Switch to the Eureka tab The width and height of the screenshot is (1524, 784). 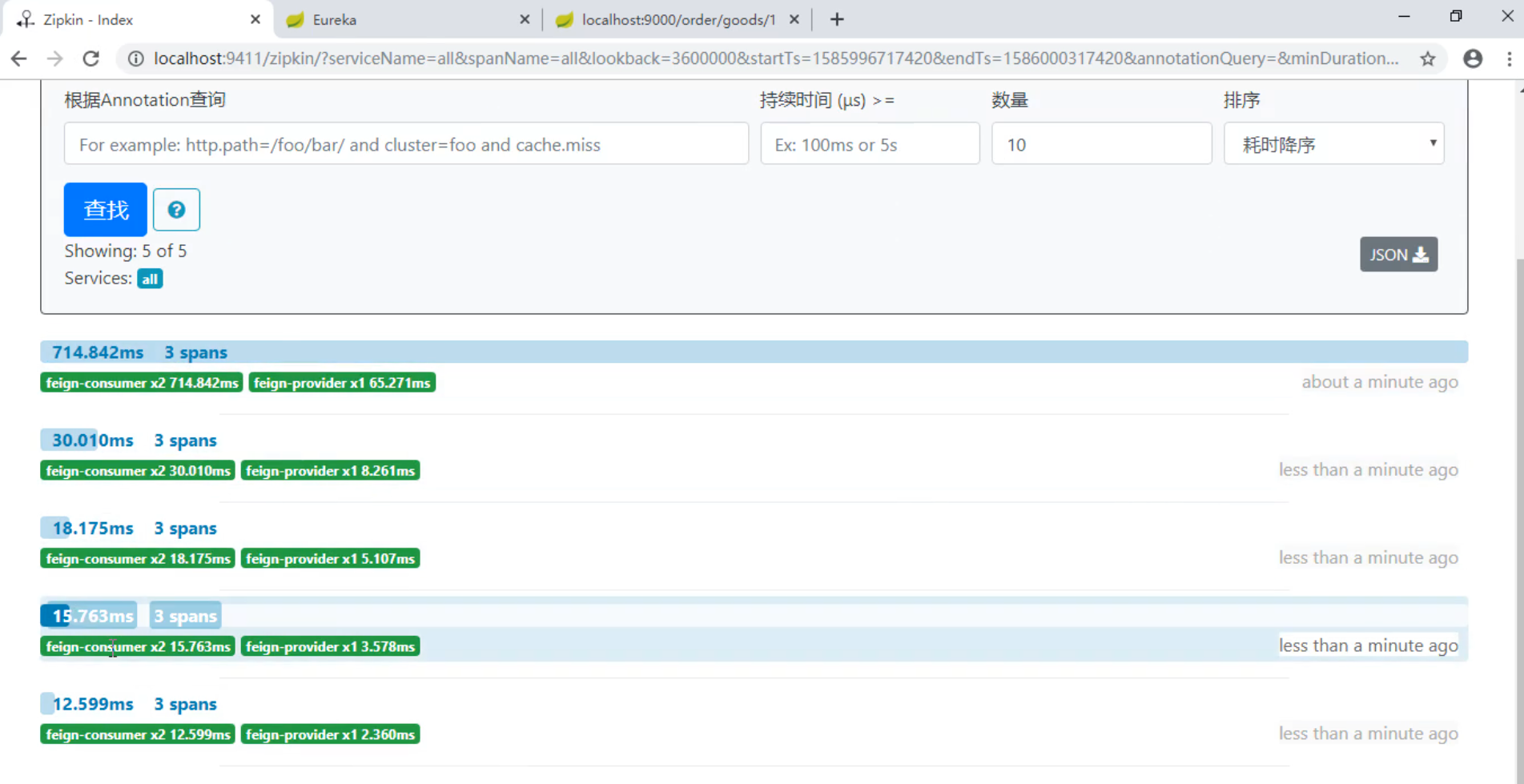[x=408, y=19]
